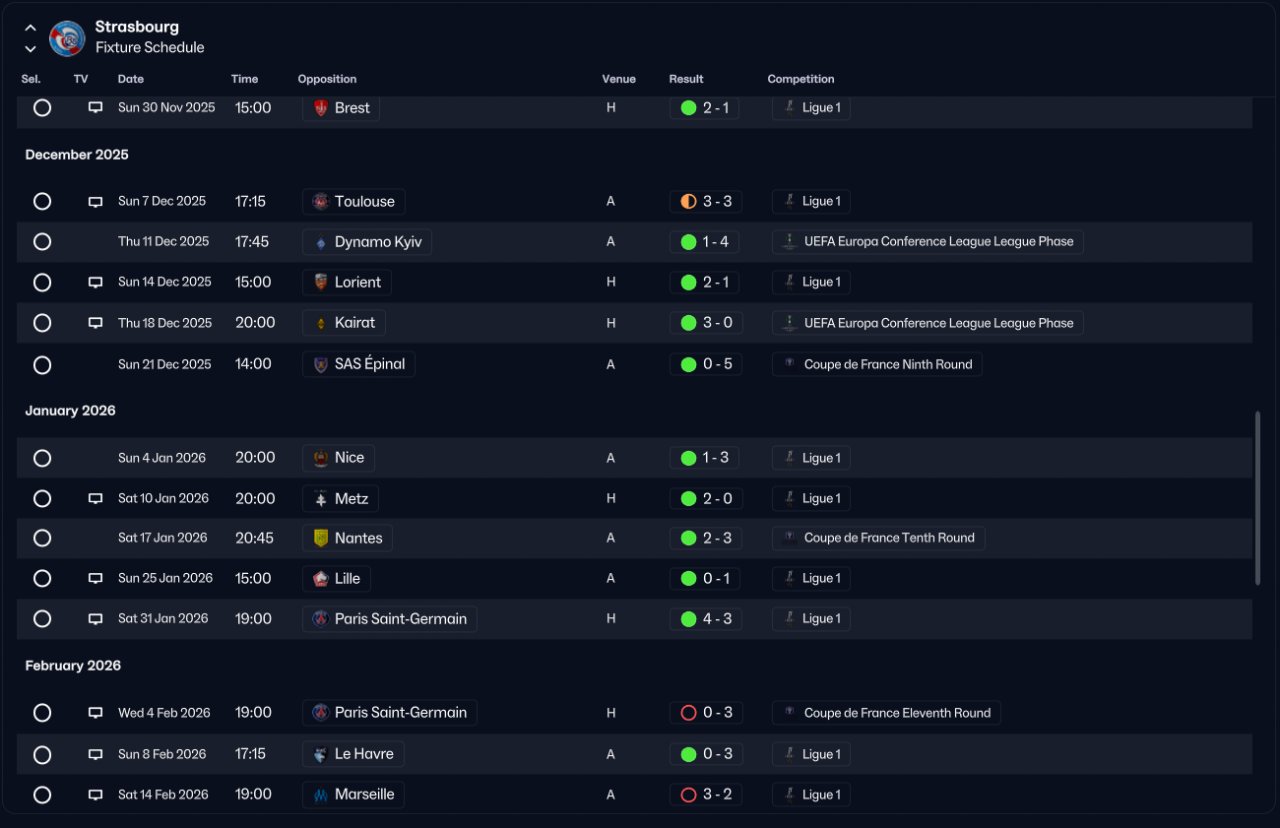This screenshot has width=1280, height=828.
Task: Click the Lille club crest icon
Action: point(320,579)
